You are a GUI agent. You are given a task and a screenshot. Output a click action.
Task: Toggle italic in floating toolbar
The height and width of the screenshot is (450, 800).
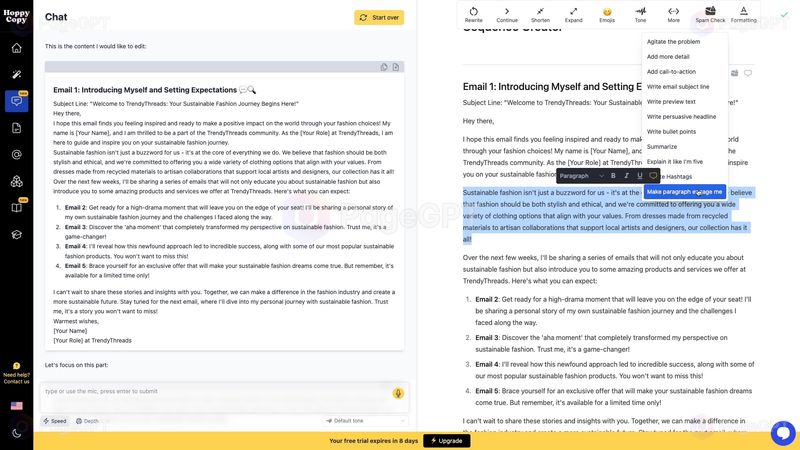[627, 176]
